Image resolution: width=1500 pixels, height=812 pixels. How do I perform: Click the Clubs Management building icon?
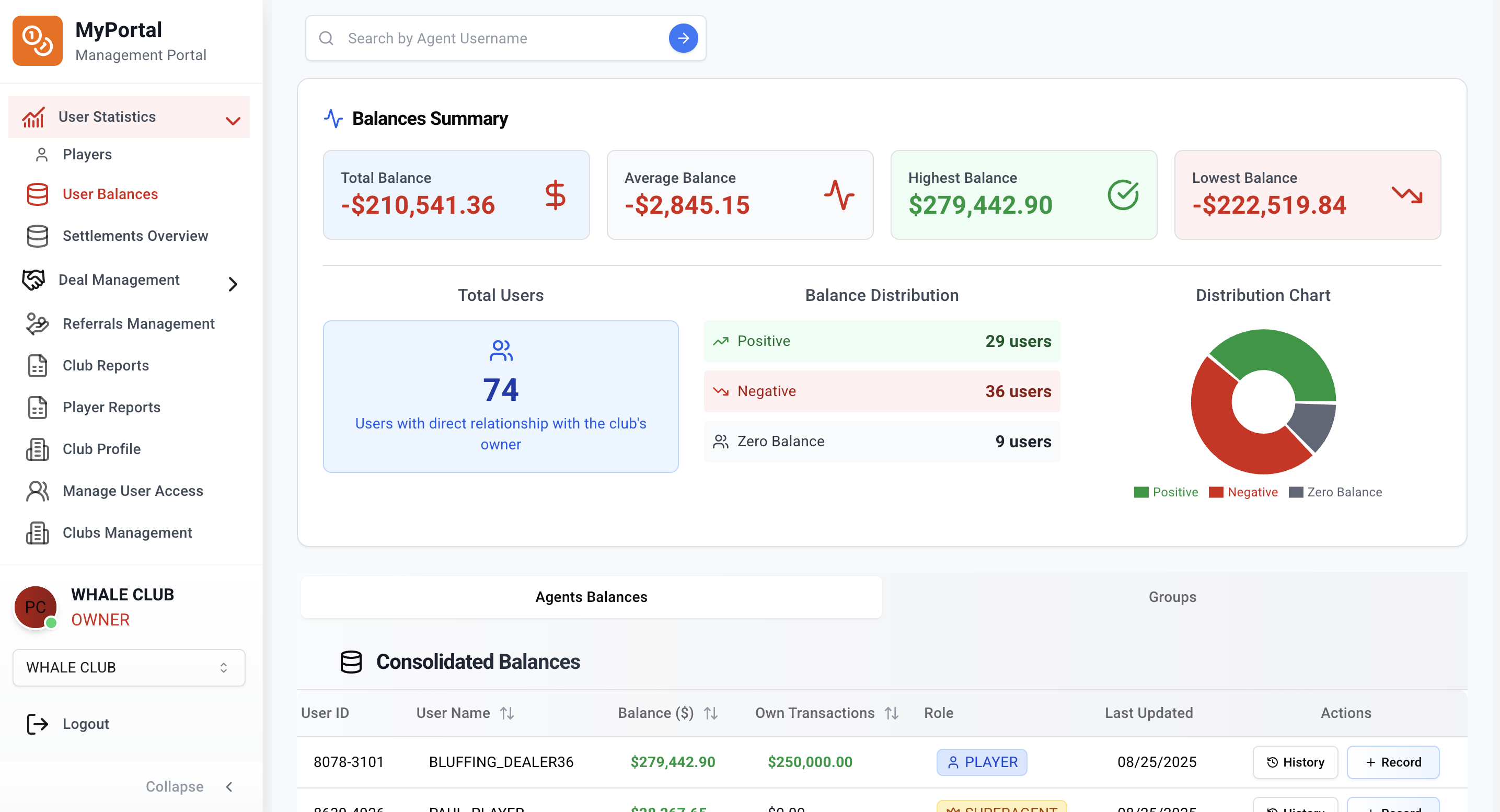pos(37,532)
